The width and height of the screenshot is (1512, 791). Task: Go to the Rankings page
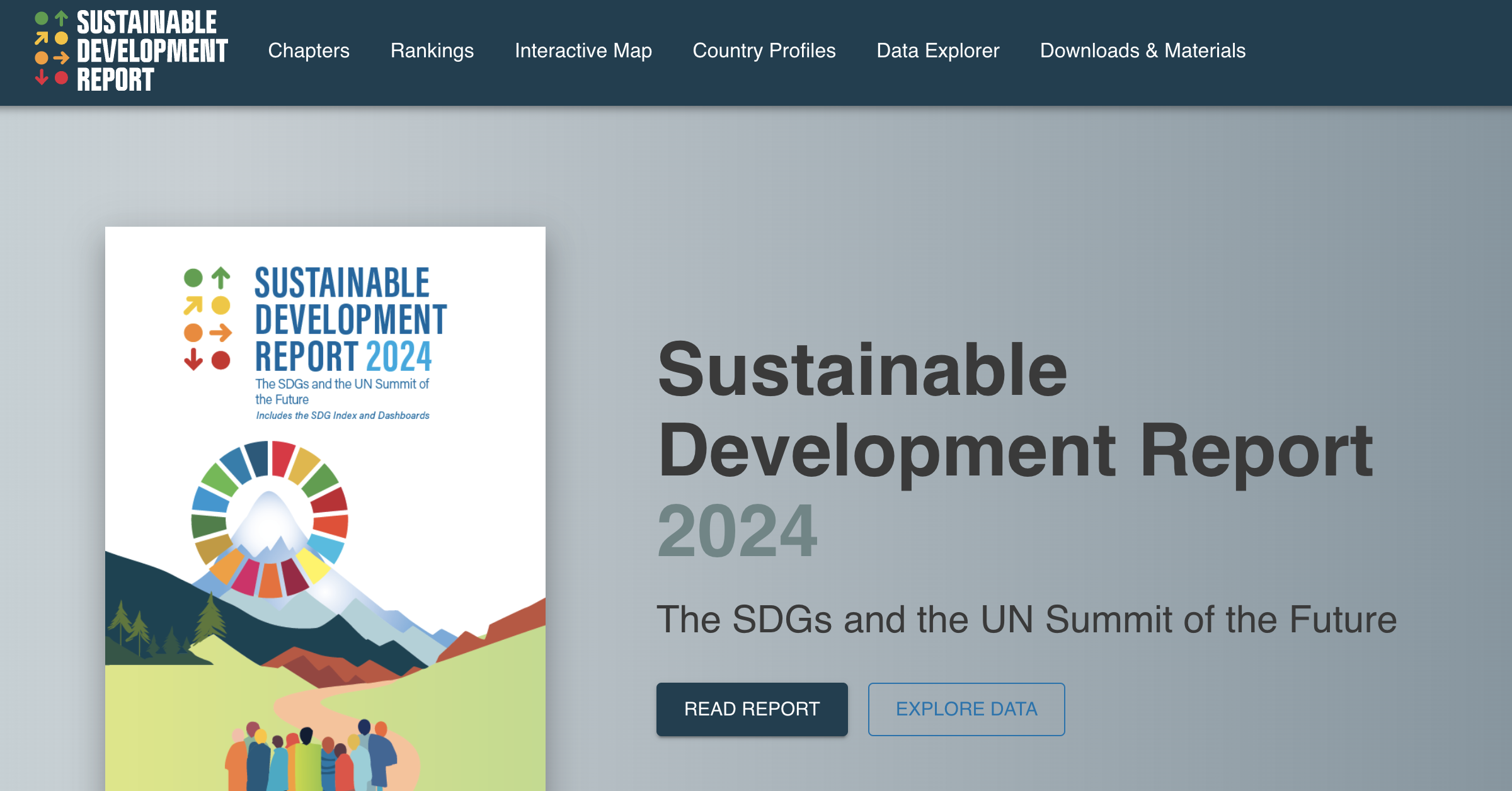[x=432, y=50]
